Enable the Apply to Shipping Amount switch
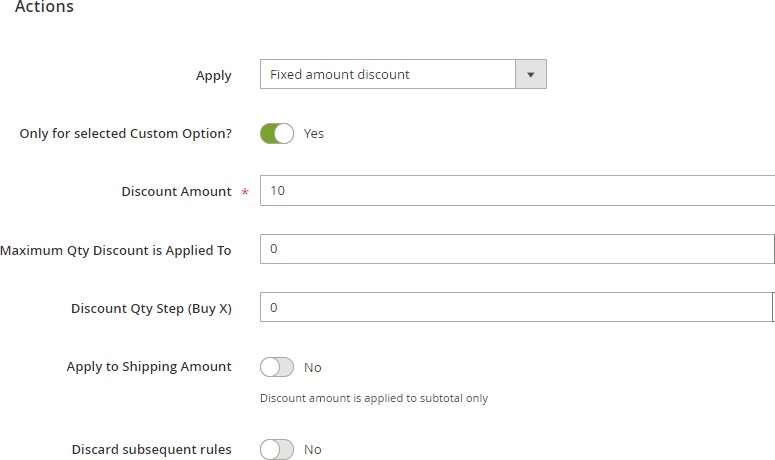This screenshot has height=460, width=775. (x=277, y=367)
